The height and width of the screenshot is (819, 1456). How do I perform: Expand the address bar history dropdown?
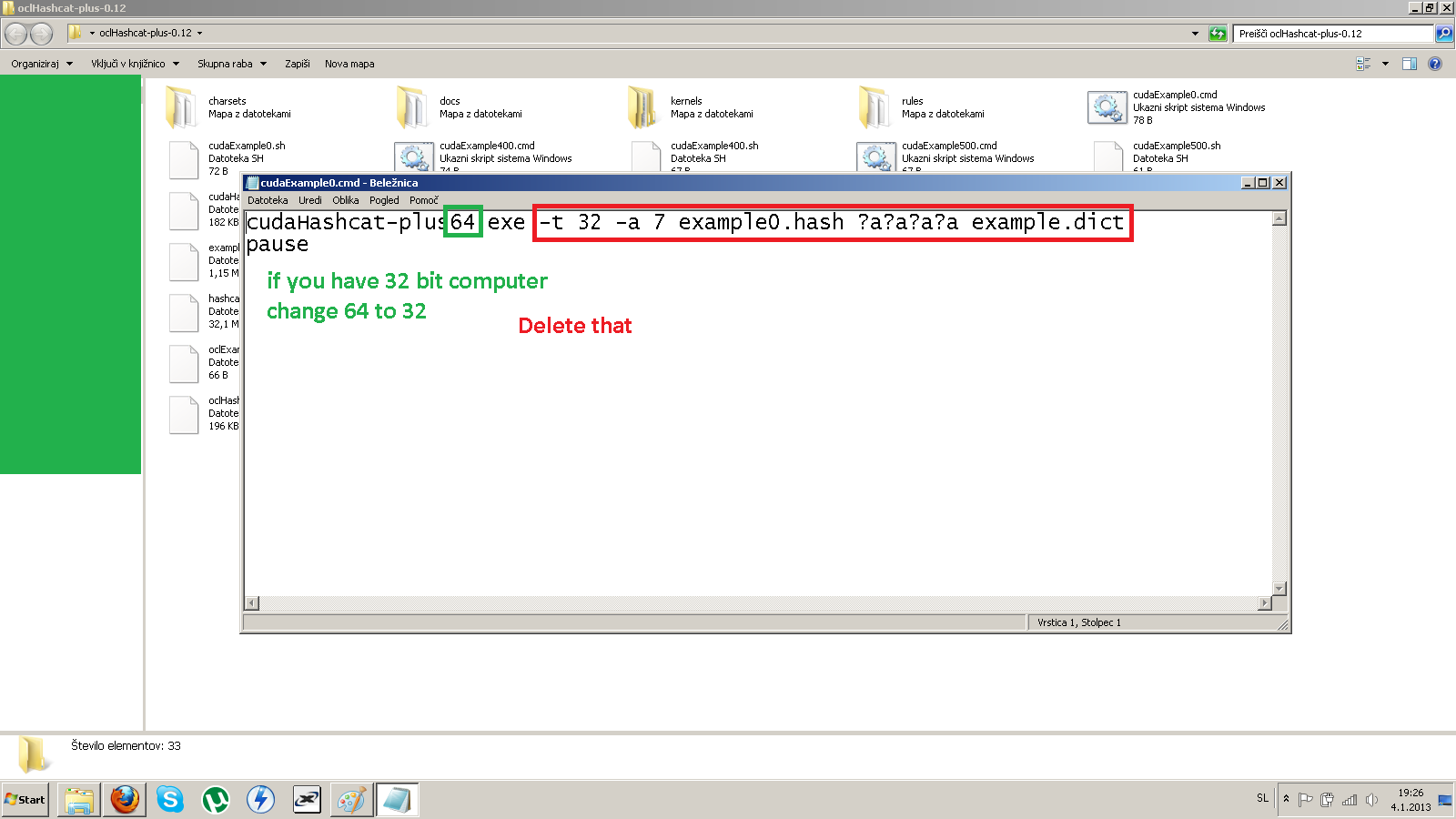[1195, 34]
